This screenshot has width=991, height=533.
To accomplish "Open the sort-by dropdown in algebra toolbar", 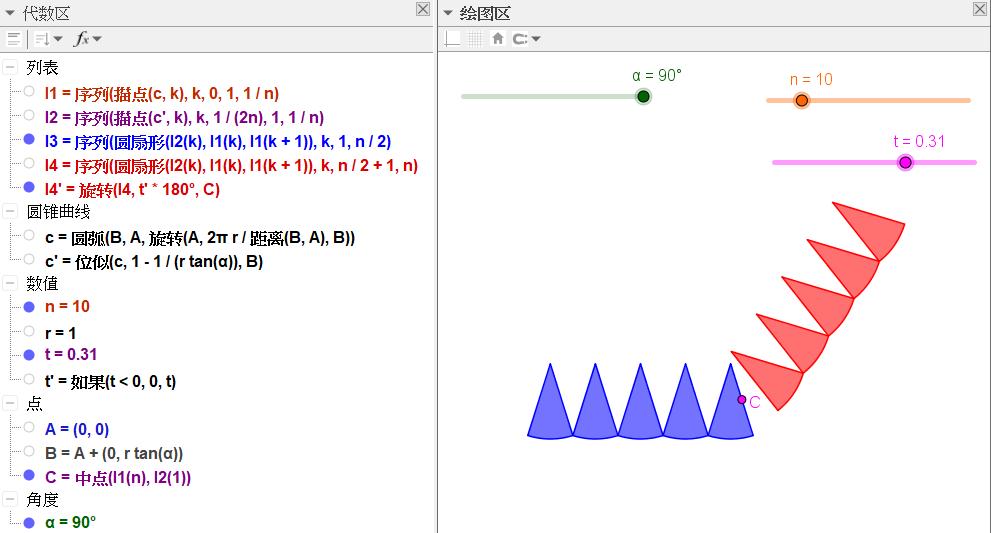I will tap(47, 39).
